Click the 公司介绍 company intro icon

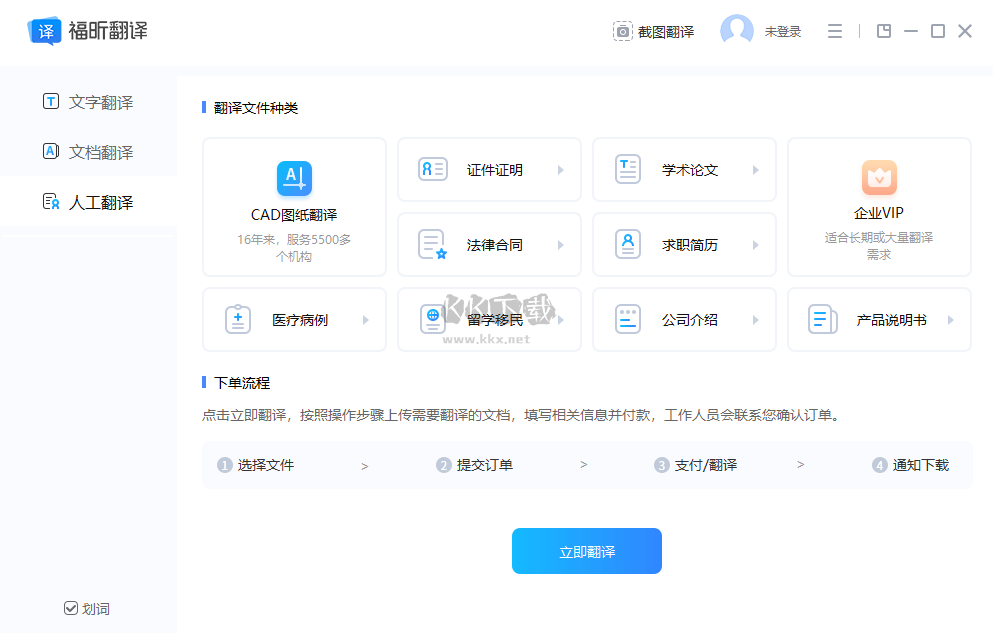coord(627,319)
